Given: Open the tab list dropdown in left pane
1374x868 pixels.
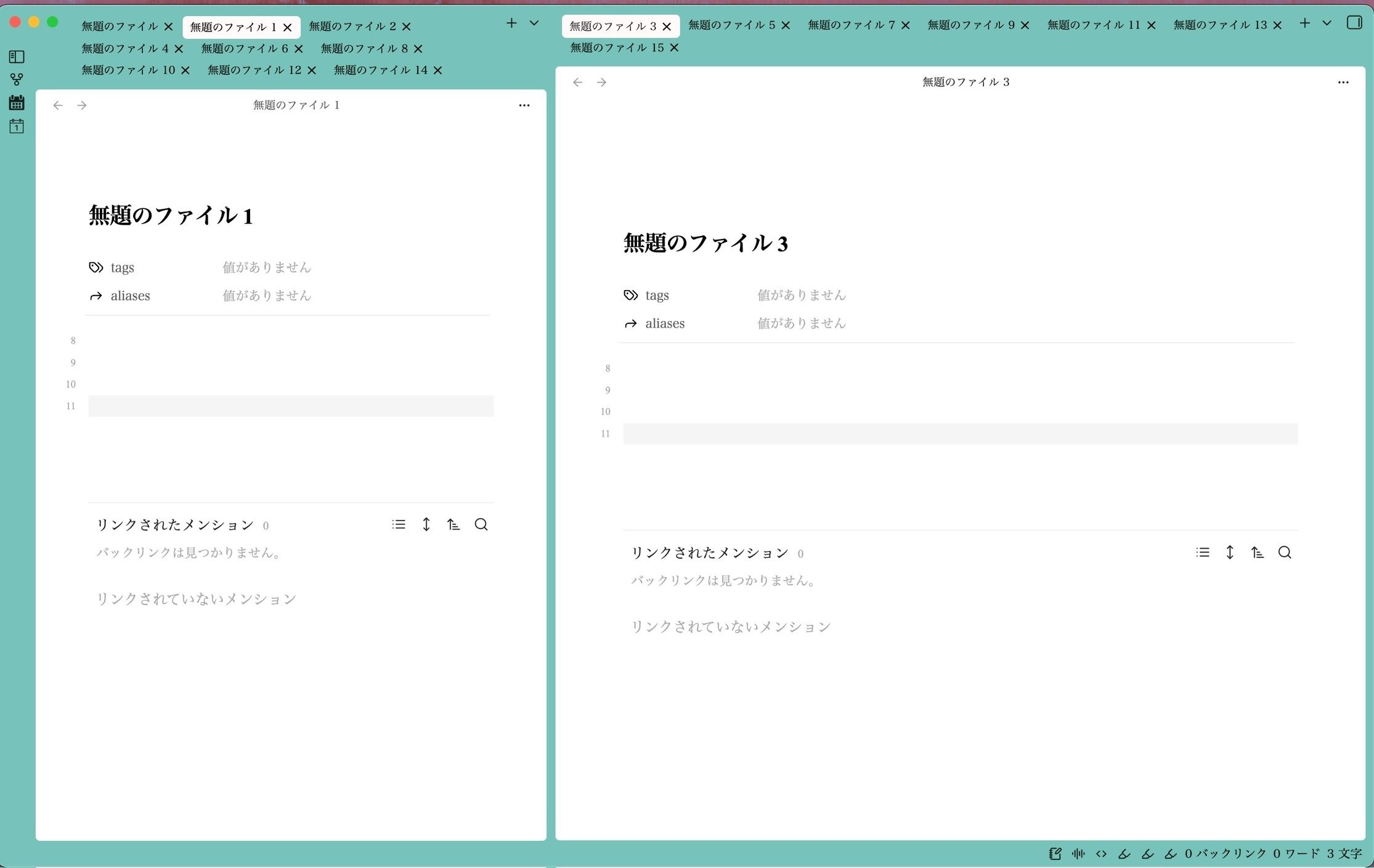Looking at the screenshot, I should point(534,23).
